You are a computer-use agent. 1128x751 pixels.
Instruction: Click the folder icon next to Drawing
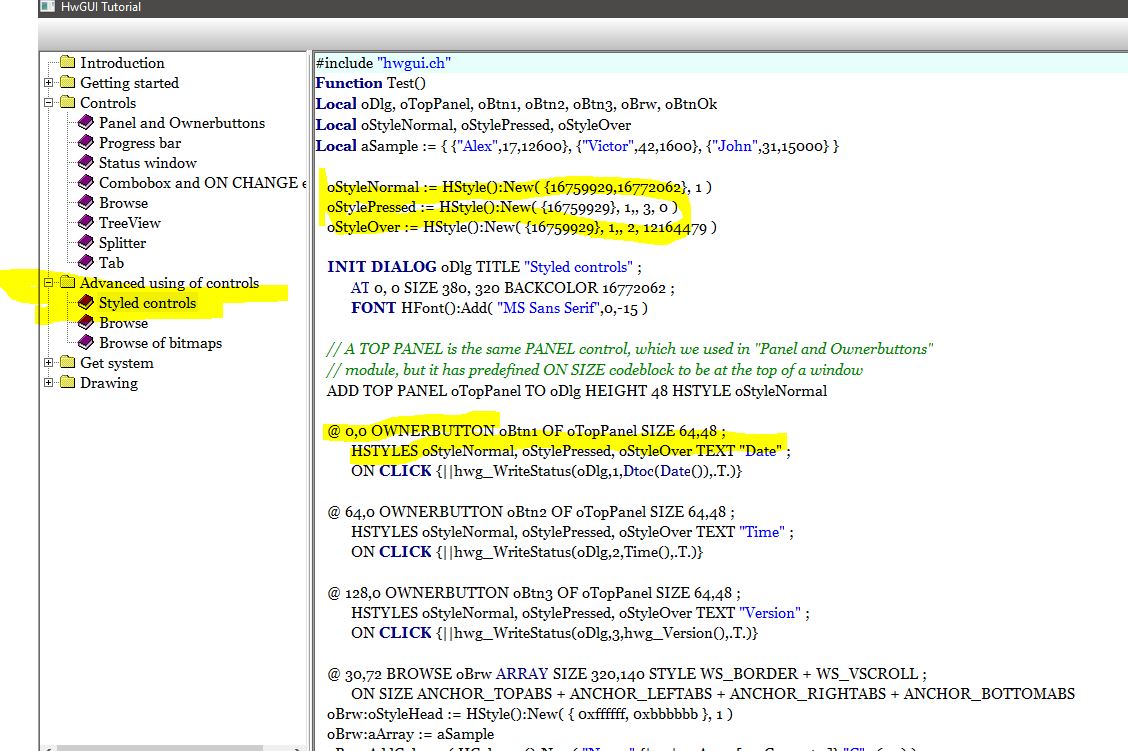67,383
